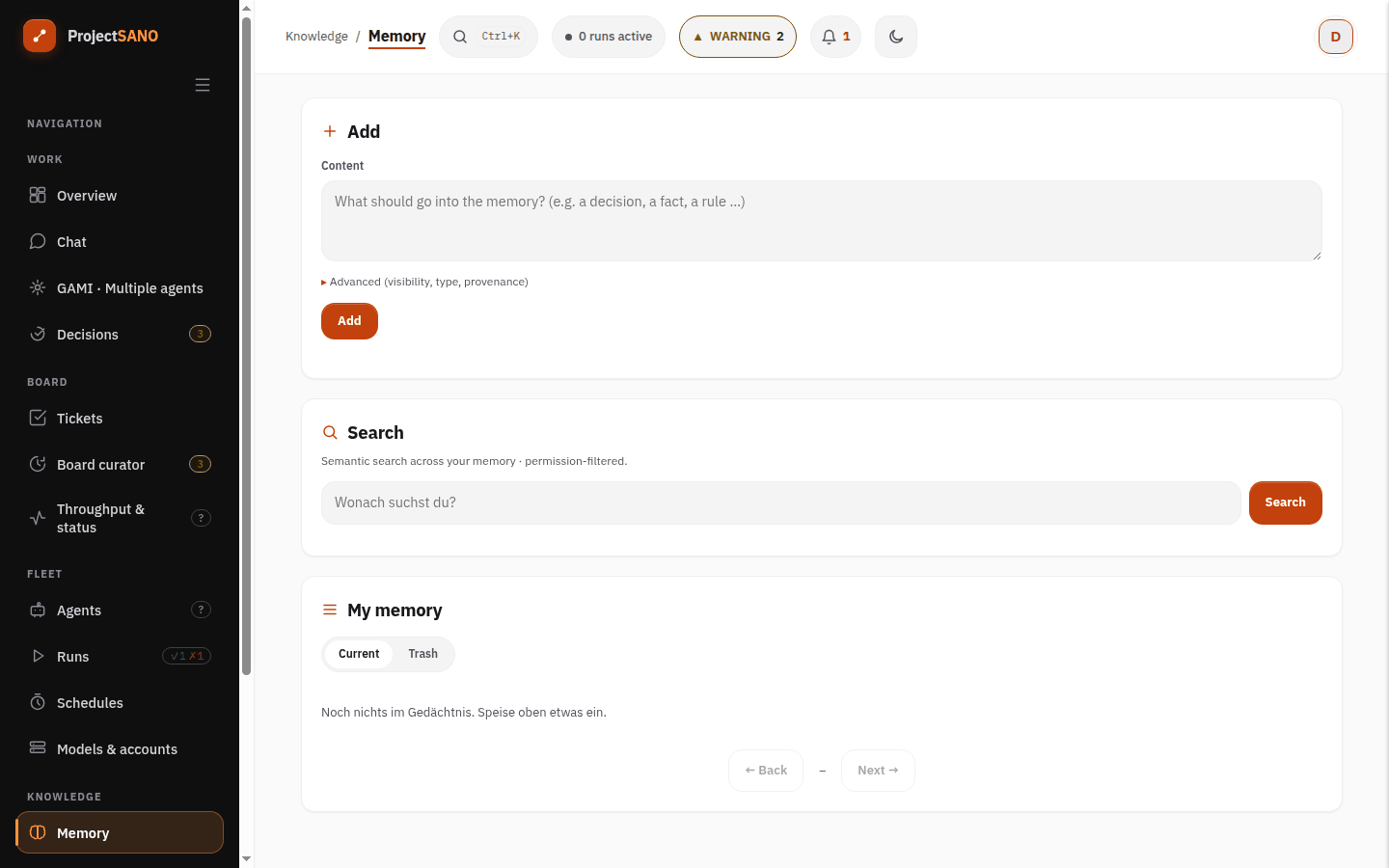Open the notifications bell
1389x868 pixels.
[835, 37]
